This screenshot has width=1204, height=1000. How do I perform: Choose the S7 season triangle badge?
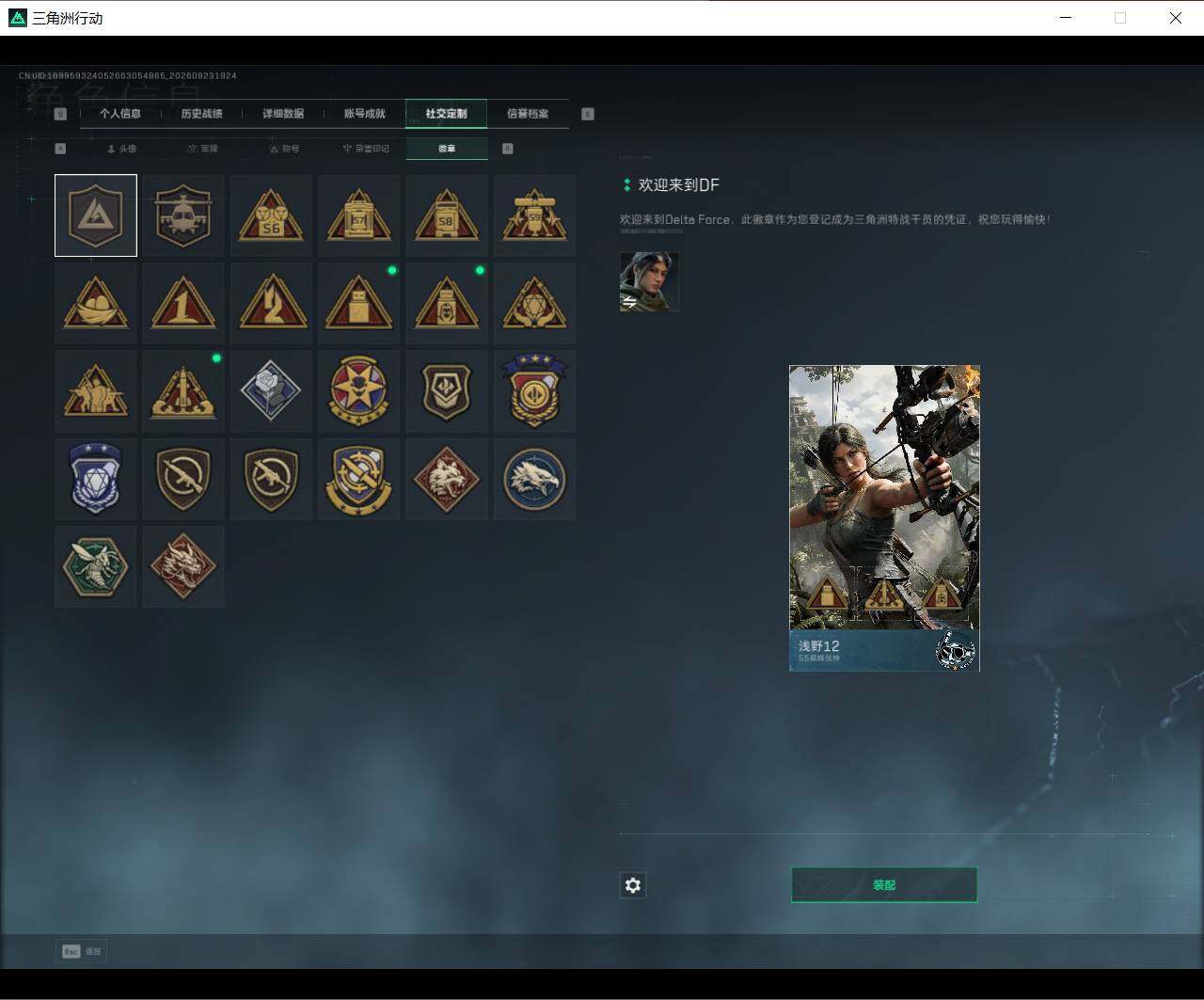point(358,215)
